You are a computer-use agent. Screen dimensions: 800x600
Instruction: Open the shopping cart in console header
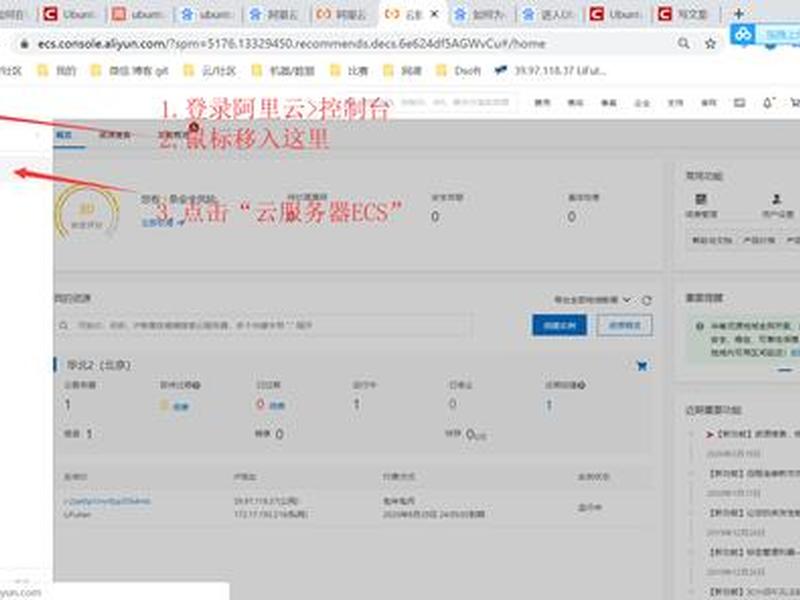click(795, 103)
